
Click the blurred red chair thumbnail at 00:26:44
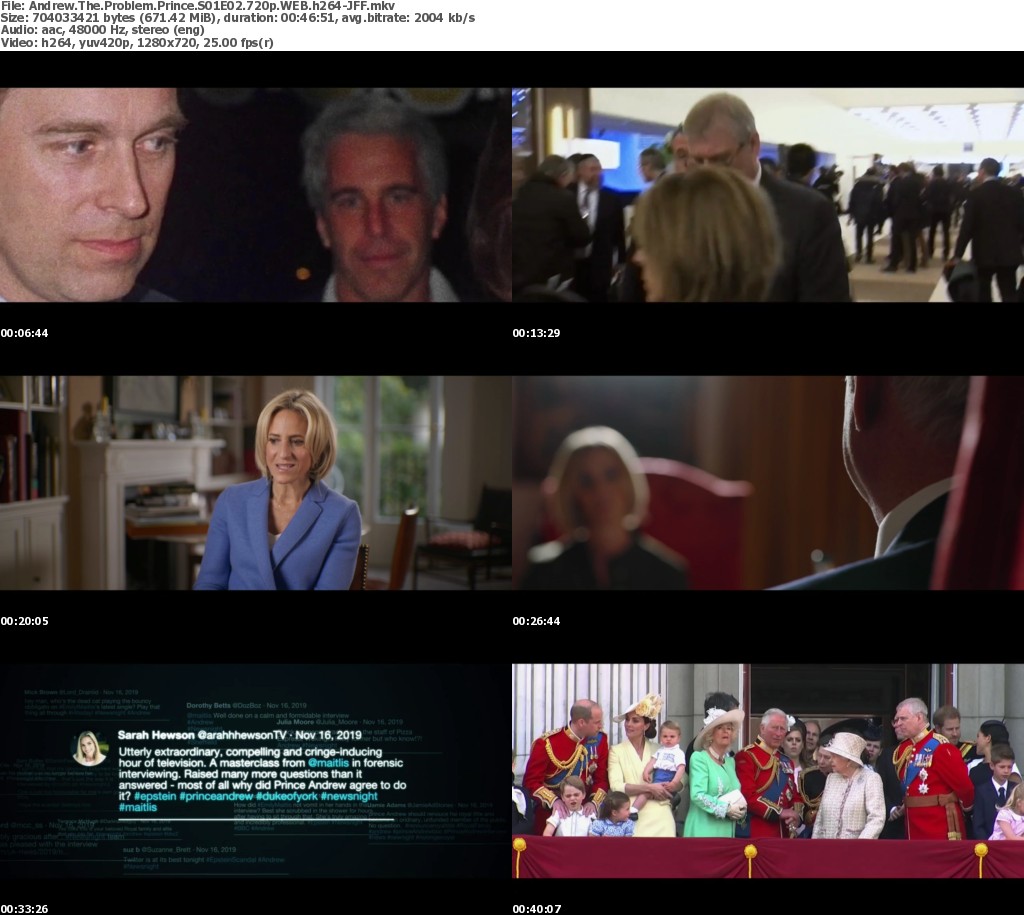tap(767, 483)
